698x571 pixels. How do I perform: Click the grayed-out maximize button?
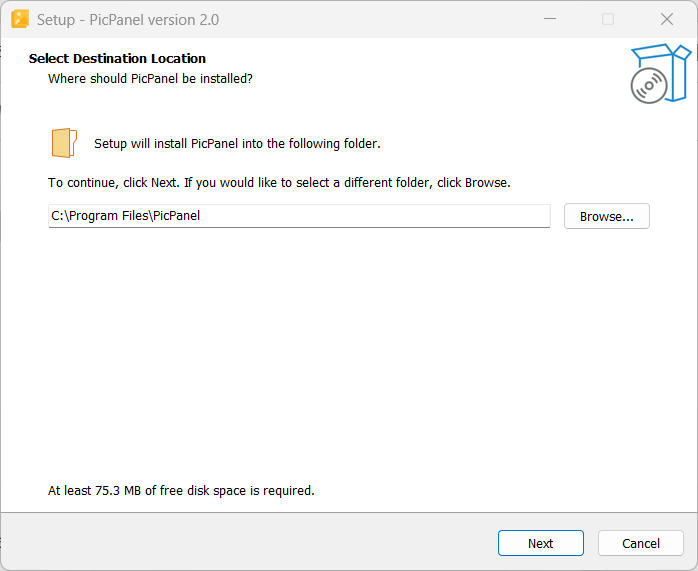click(608, 19)
